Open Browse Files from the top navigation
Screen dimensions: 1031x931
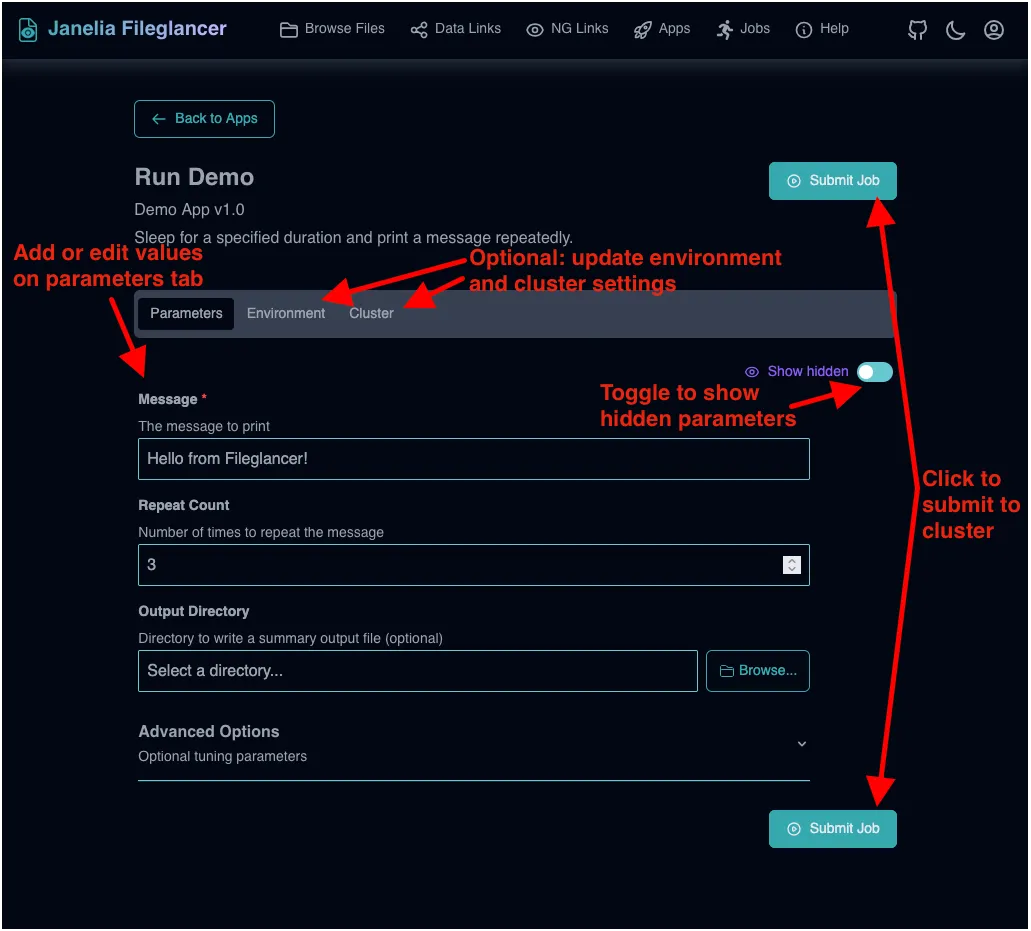(331, 29)
